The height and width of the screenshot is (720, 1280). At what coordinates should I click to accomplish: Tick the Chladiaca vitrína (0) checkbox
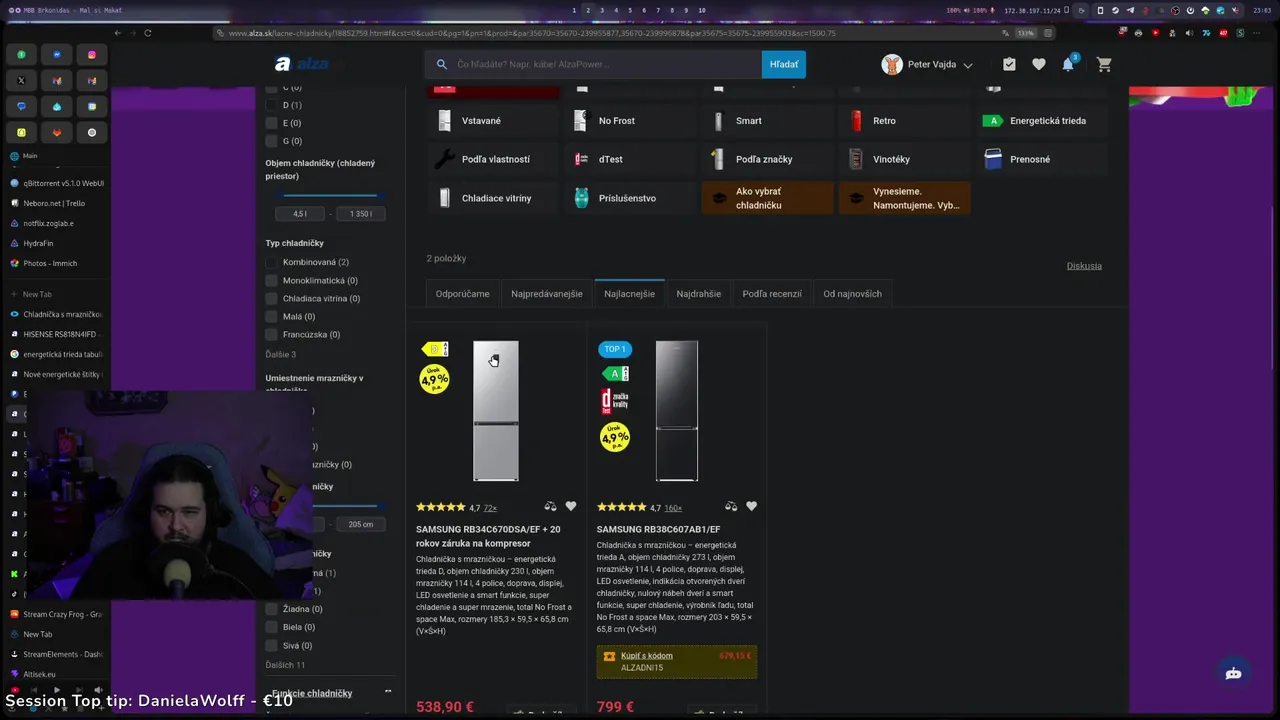point(271,298)
